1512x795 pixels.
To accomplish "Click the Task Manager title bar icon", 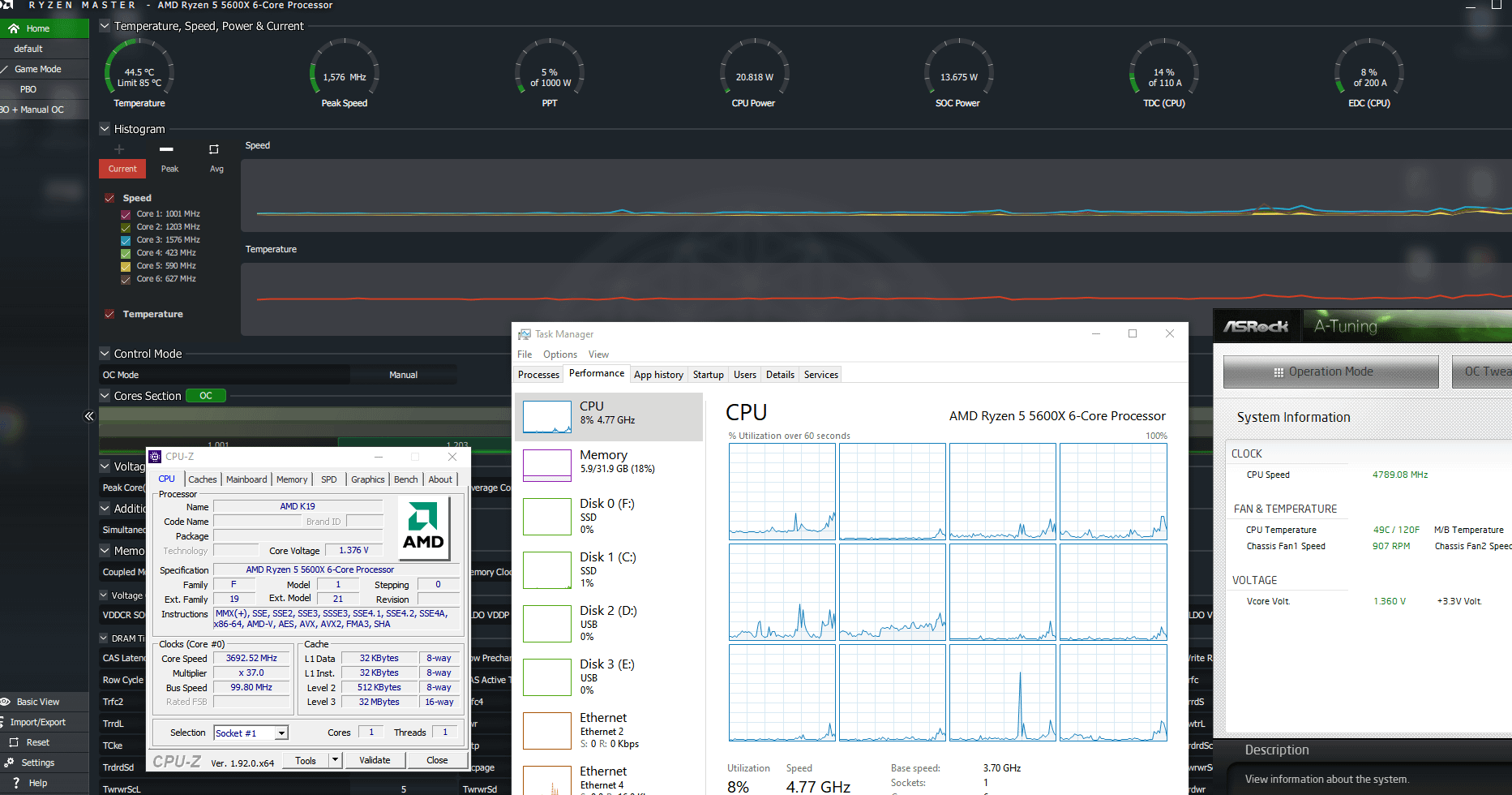I will [x=525, y=334].
